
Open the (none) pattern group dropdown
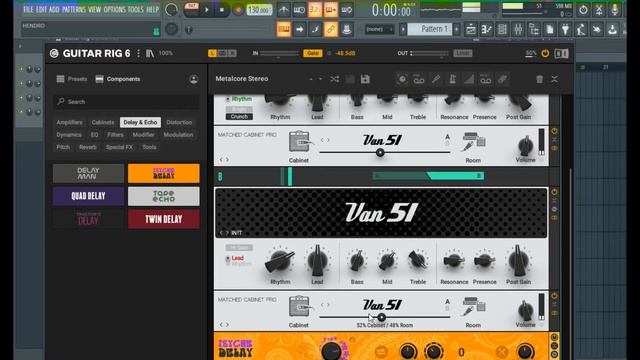(x=380, y=29)
